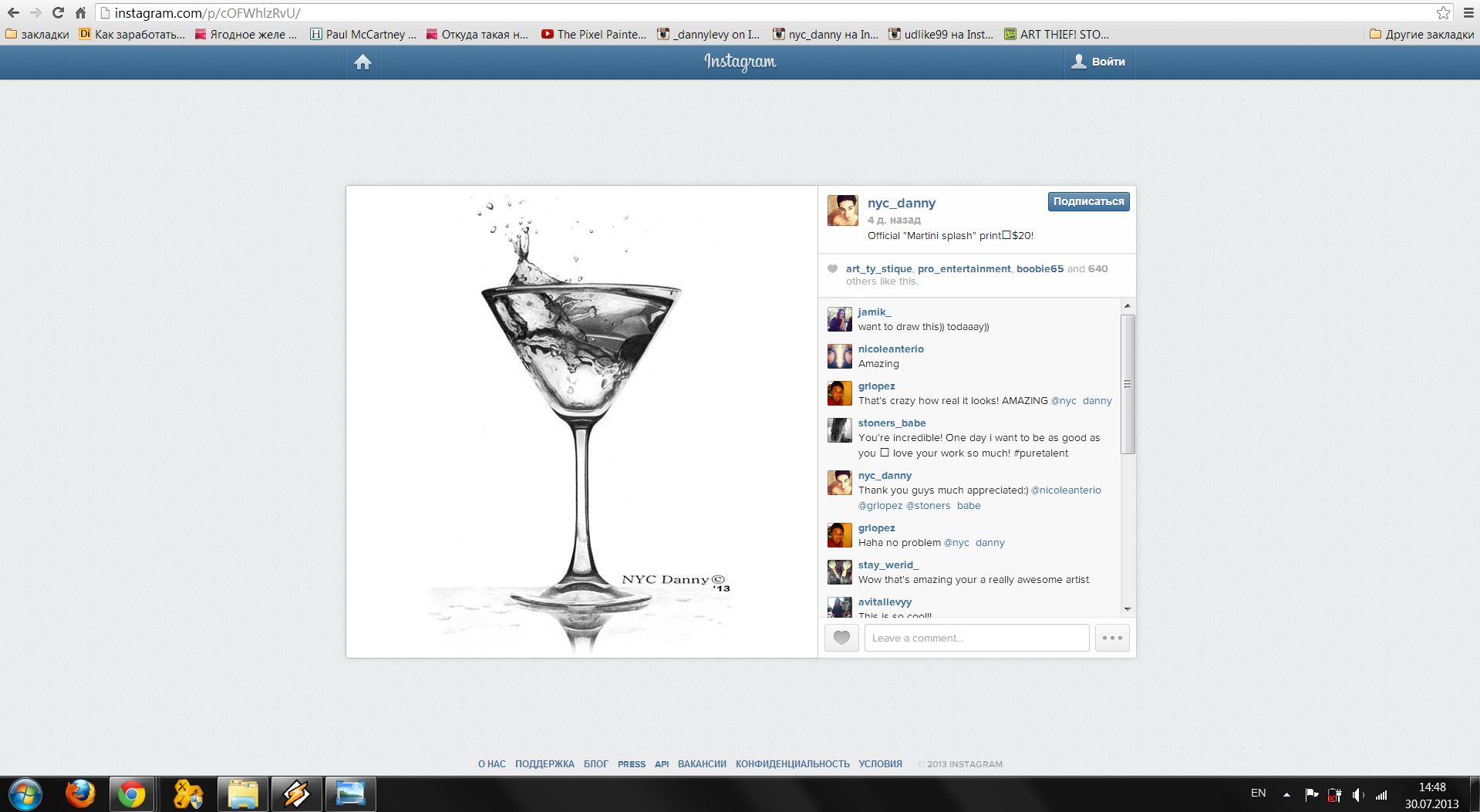
Task: Click the Подписаться follow button
Action: pyautogui.click(x=1088, y=201)
